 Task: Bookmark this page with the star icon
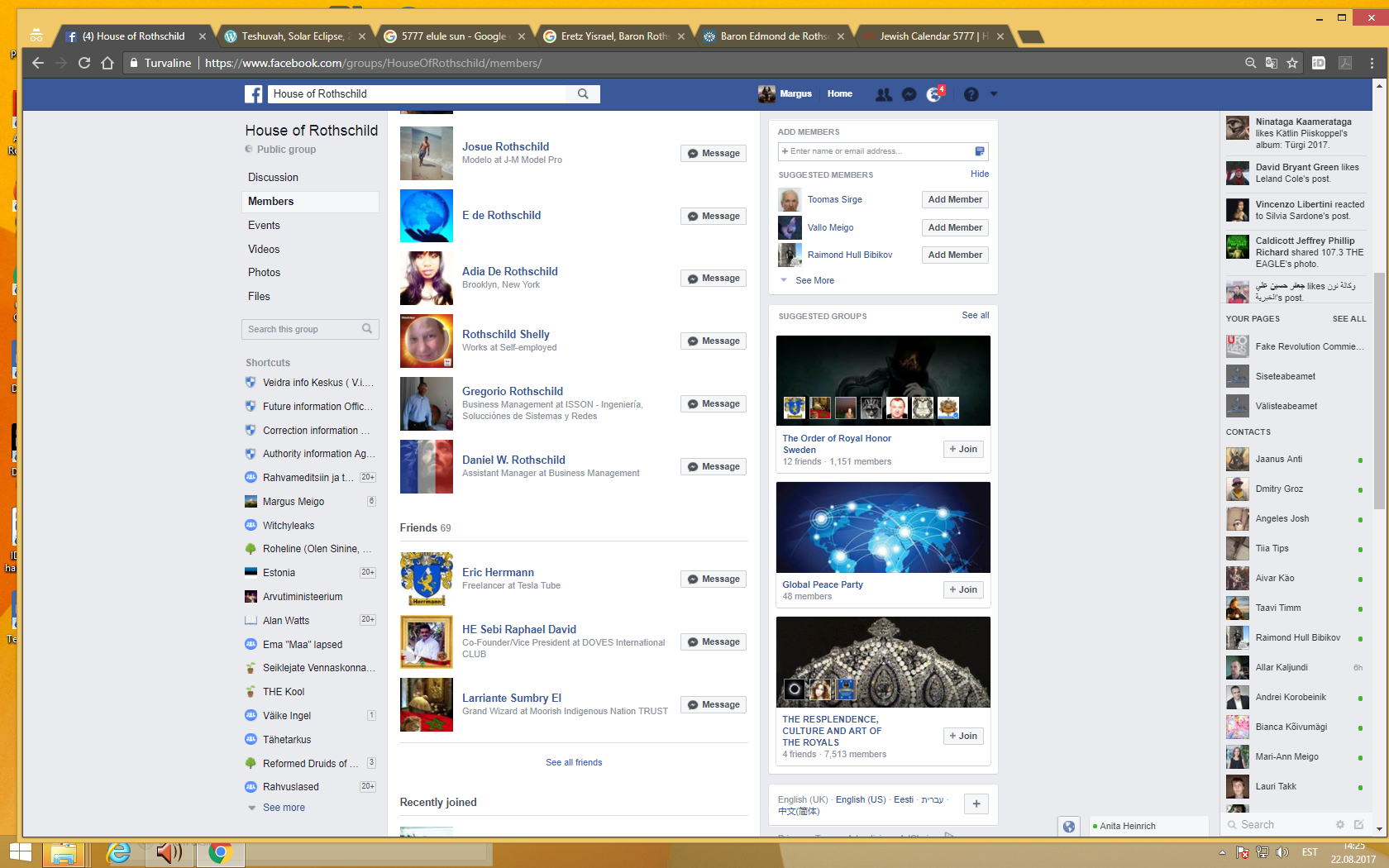pos(1292,63)
